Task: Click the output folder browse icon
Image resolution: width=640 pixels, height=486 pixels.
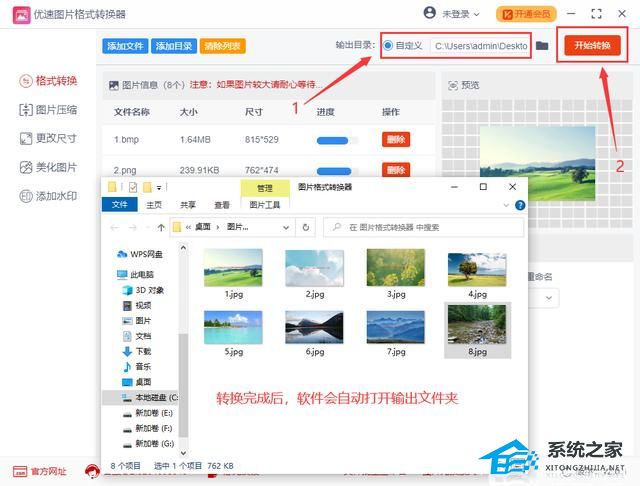Action: pyautogui.click(x=542, y=45)
